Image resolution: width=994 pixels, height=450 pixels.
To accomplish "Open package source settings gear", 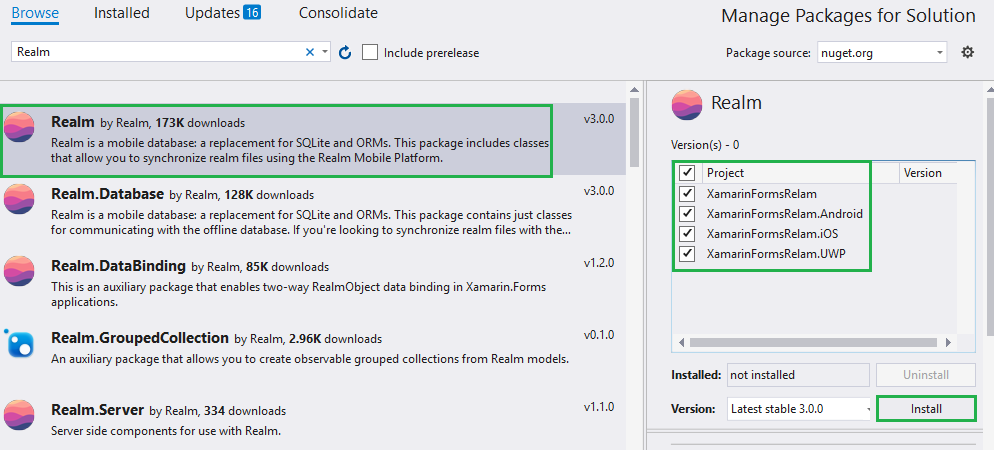I will [967, 52].
